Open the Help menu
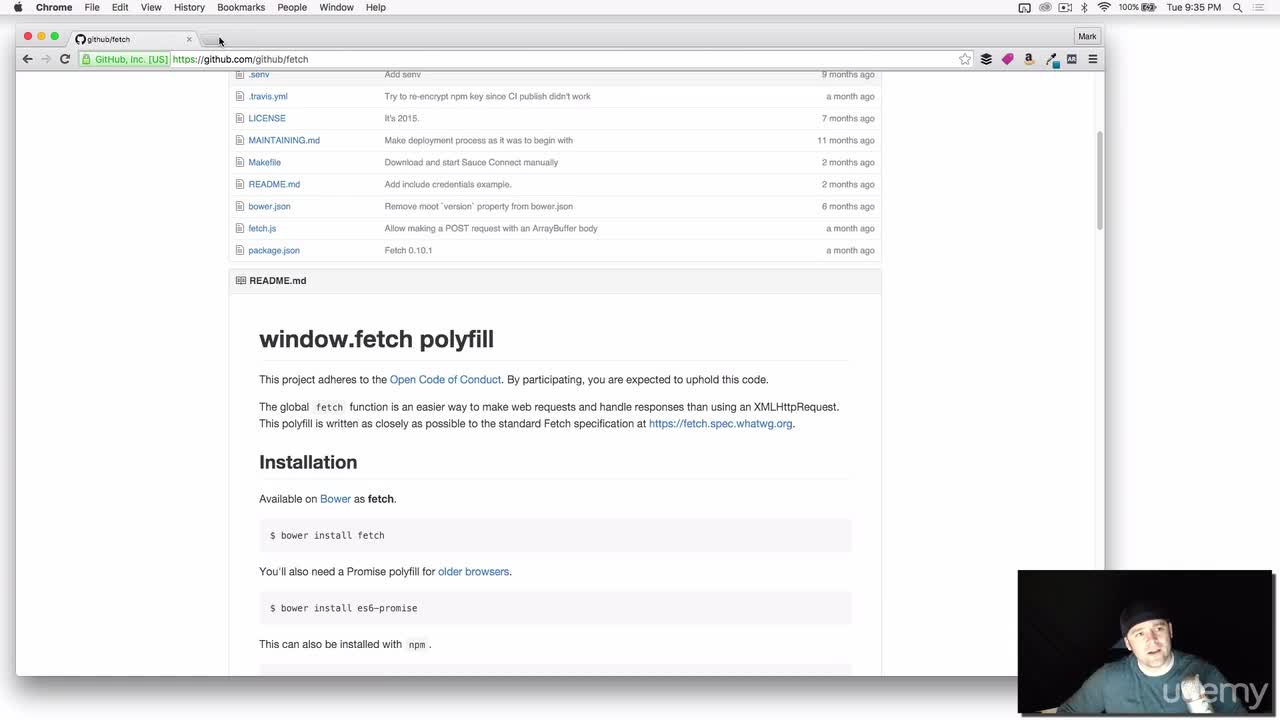 [x=376, y=7]
